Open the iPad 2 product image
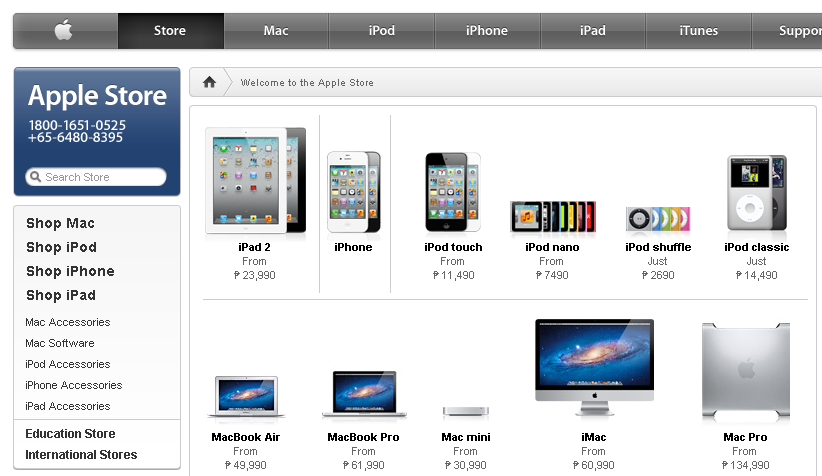822x476 pixels. coord(255,180)
